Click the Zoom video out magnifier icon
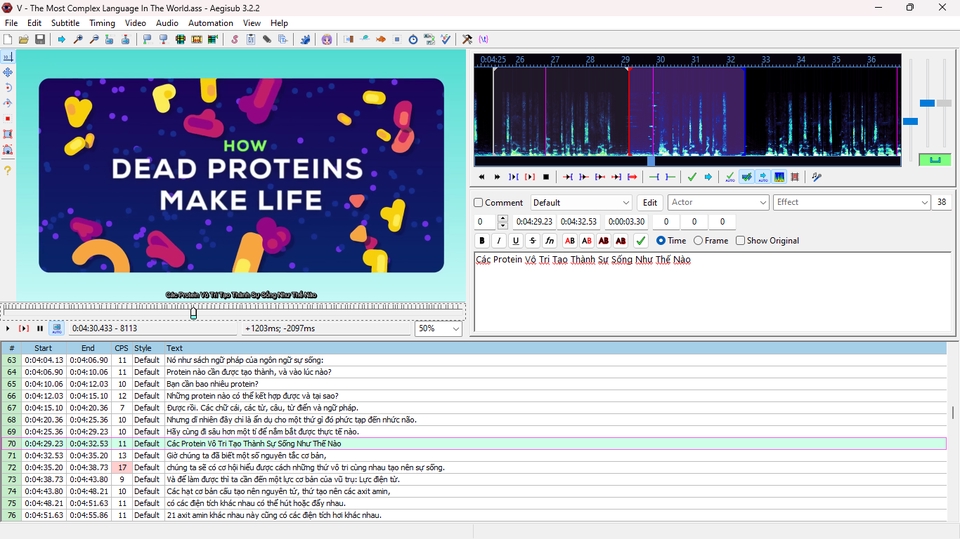Viewport: 960px width, 539px height. pos(94,39)
